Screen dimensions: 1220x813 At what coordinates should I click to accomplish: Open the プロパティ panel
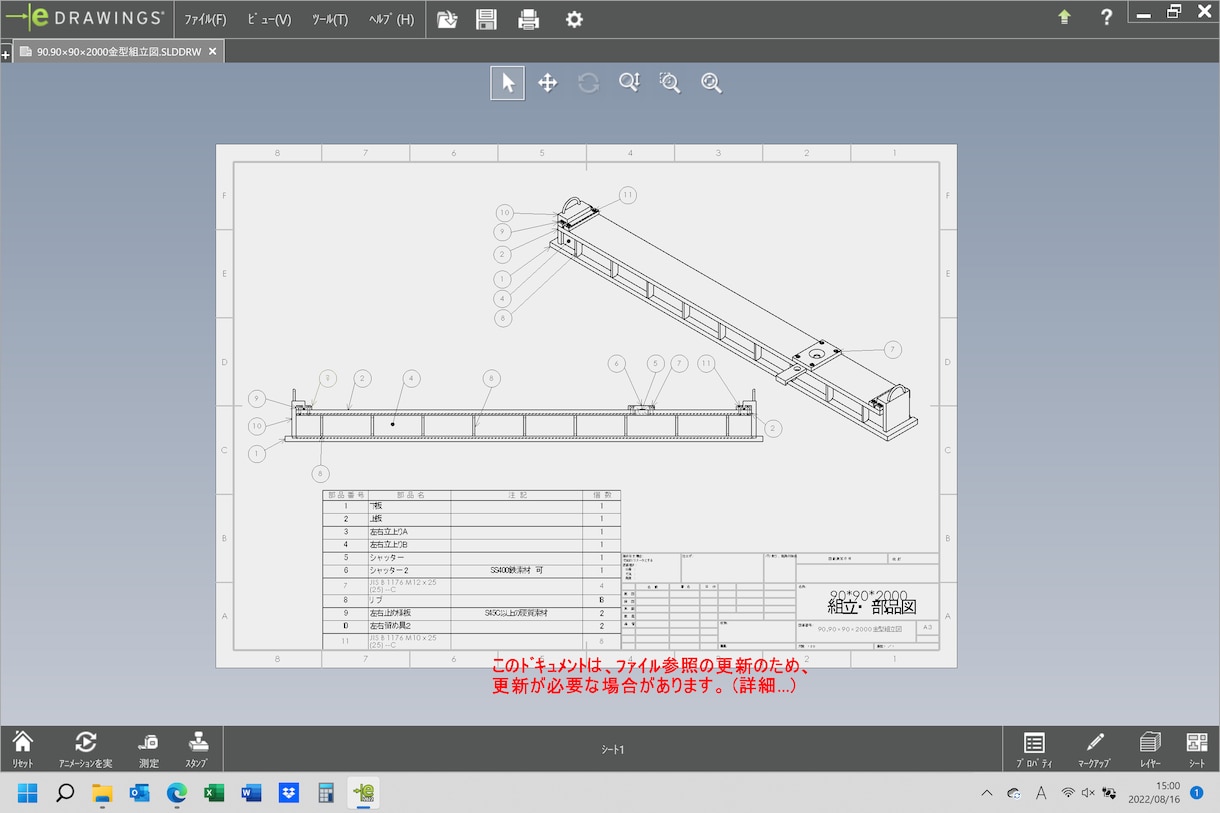click(x=1034, y=749)
